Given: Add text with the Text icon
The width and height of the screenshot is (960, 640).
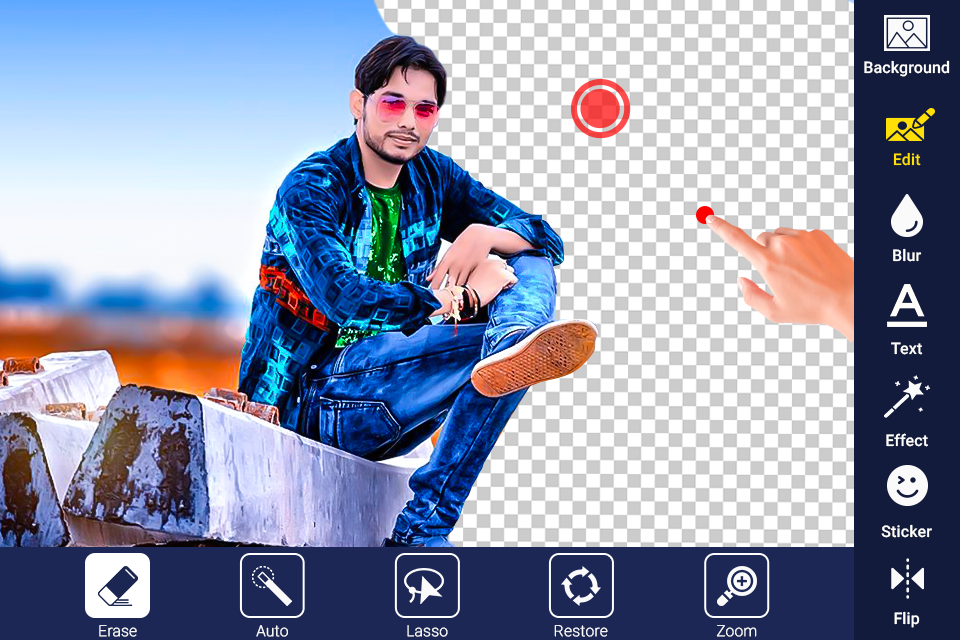Looking at the screenshot, I should pos(907,305).
